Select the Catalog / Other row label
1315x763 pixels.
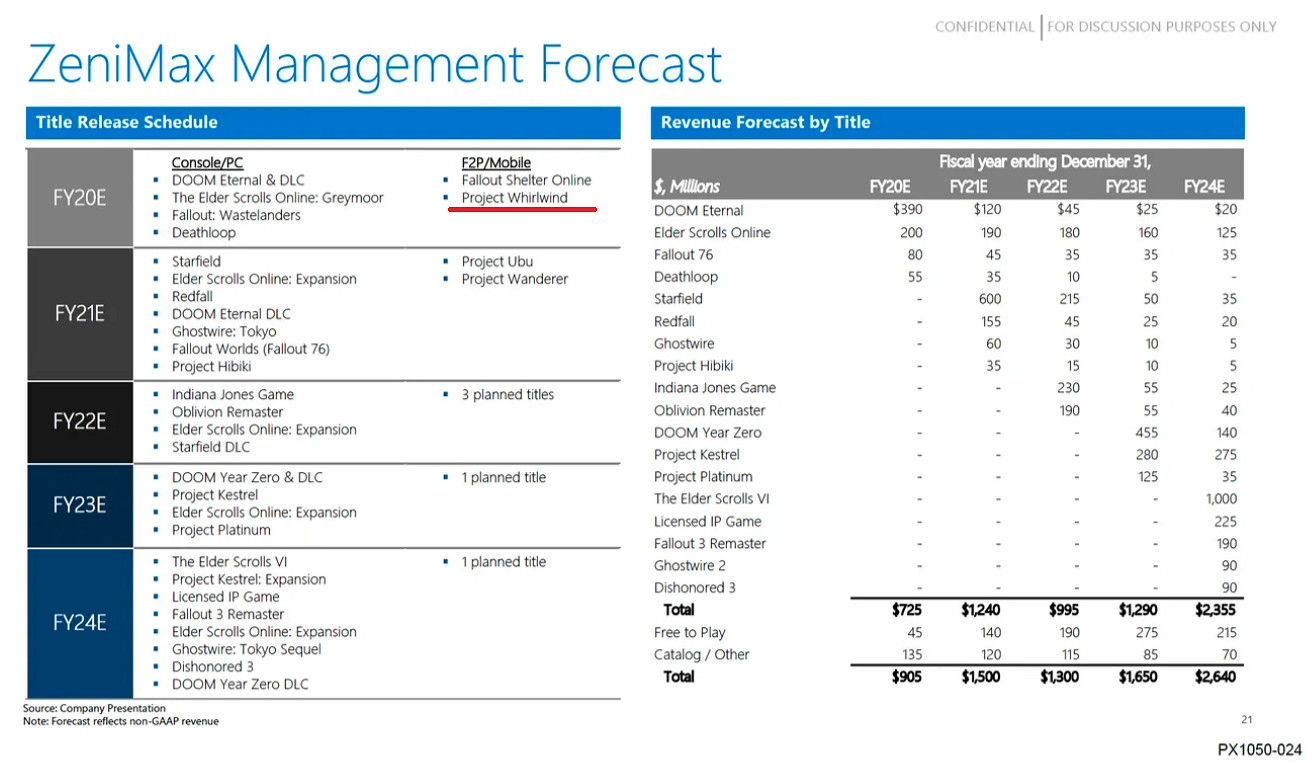(701, 655)
